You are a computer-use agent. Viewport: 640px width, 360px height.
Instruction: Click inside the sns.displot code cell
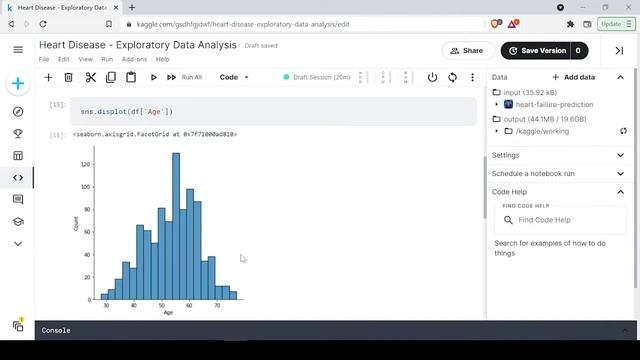click(273, 111)
